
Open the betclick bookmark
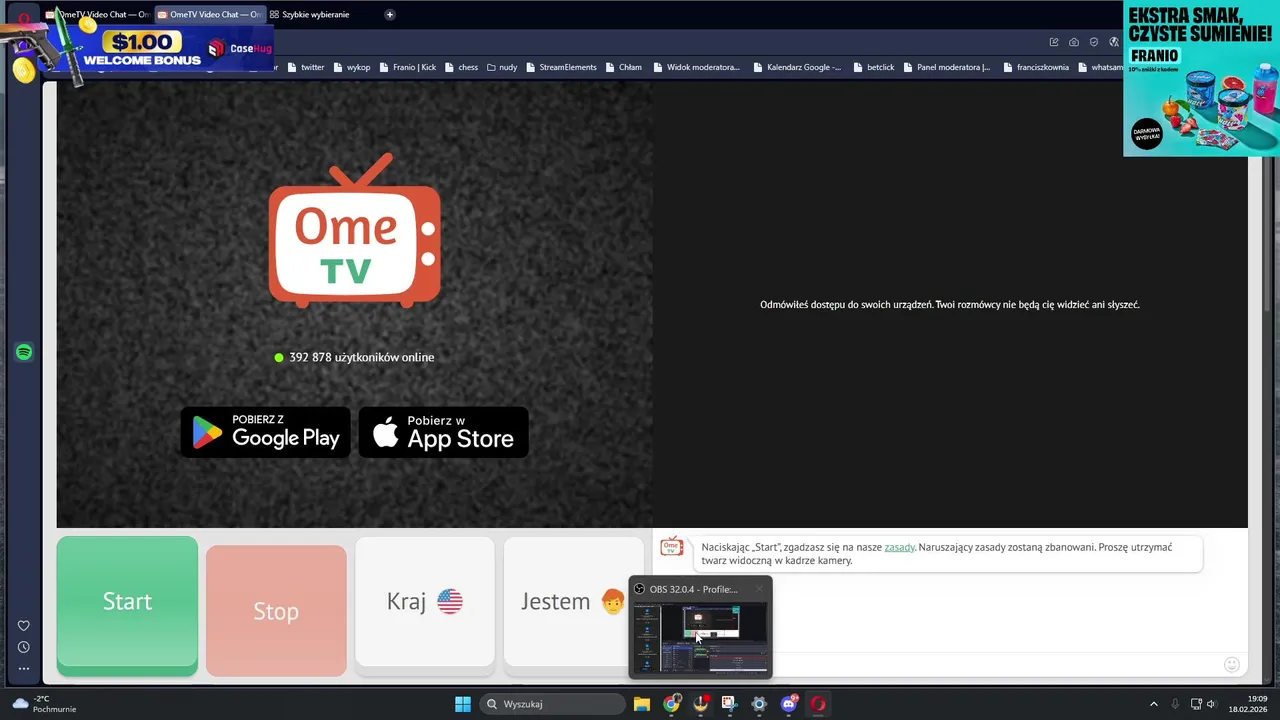[x=874, y=67]
